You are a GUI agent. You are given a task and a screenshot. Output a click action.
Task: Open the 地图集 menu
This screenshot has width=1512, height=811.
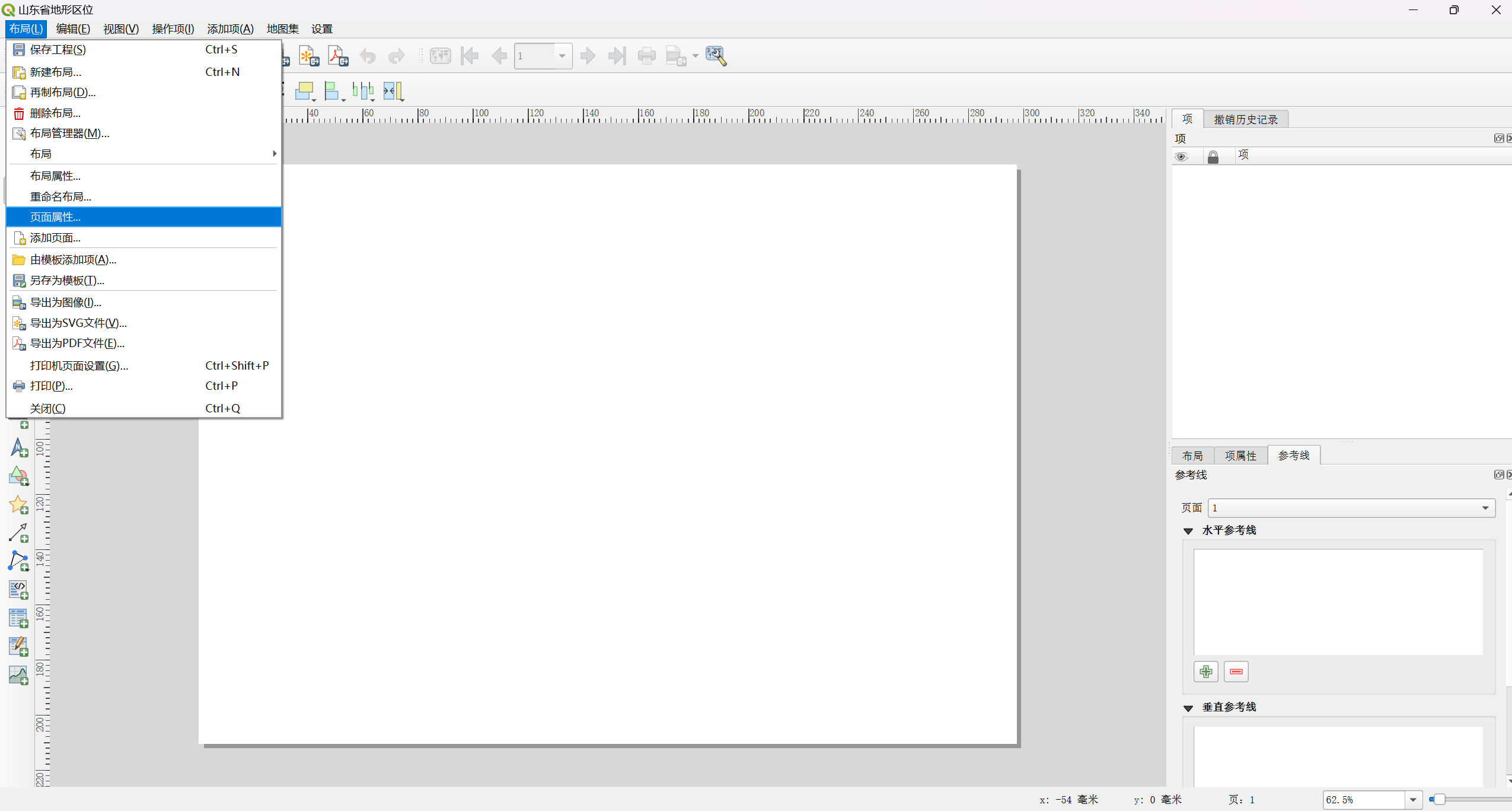click(282, 29)
